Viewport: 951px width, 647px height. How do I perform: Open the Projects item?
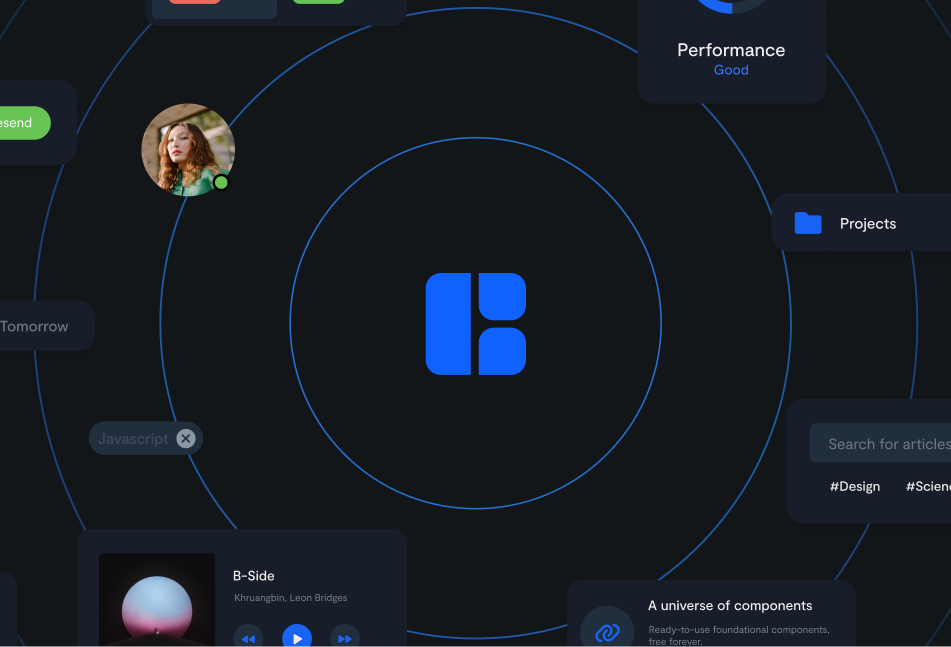coord(861,223)
